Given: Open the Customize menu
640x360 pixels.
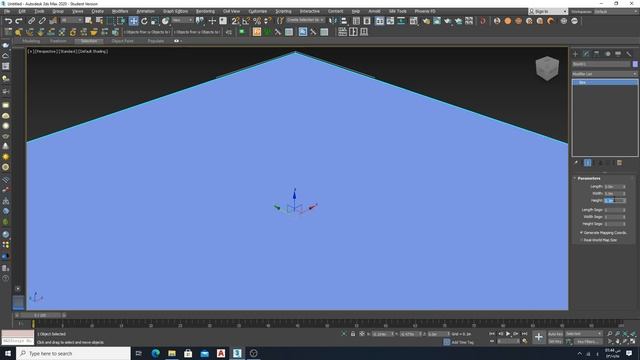Looking at the screenshot, I should pyautogui.click(x=258, y=11).
